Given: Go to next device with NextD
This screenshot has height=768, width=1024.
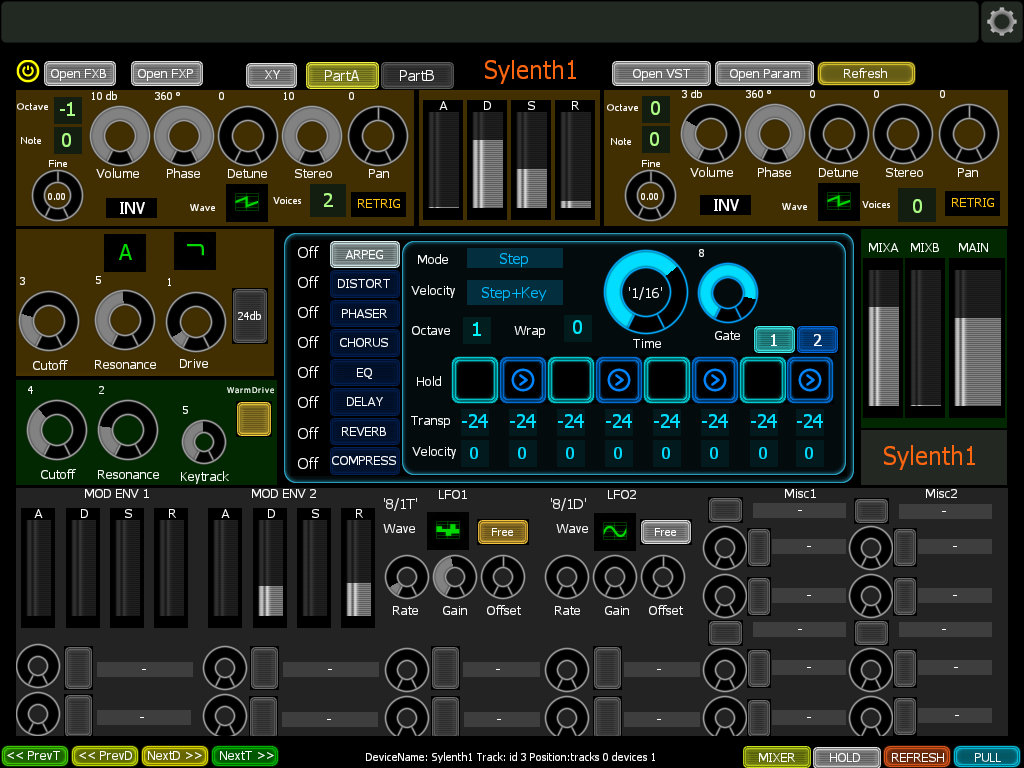Looking at the screenshot, I should [174, 756].
